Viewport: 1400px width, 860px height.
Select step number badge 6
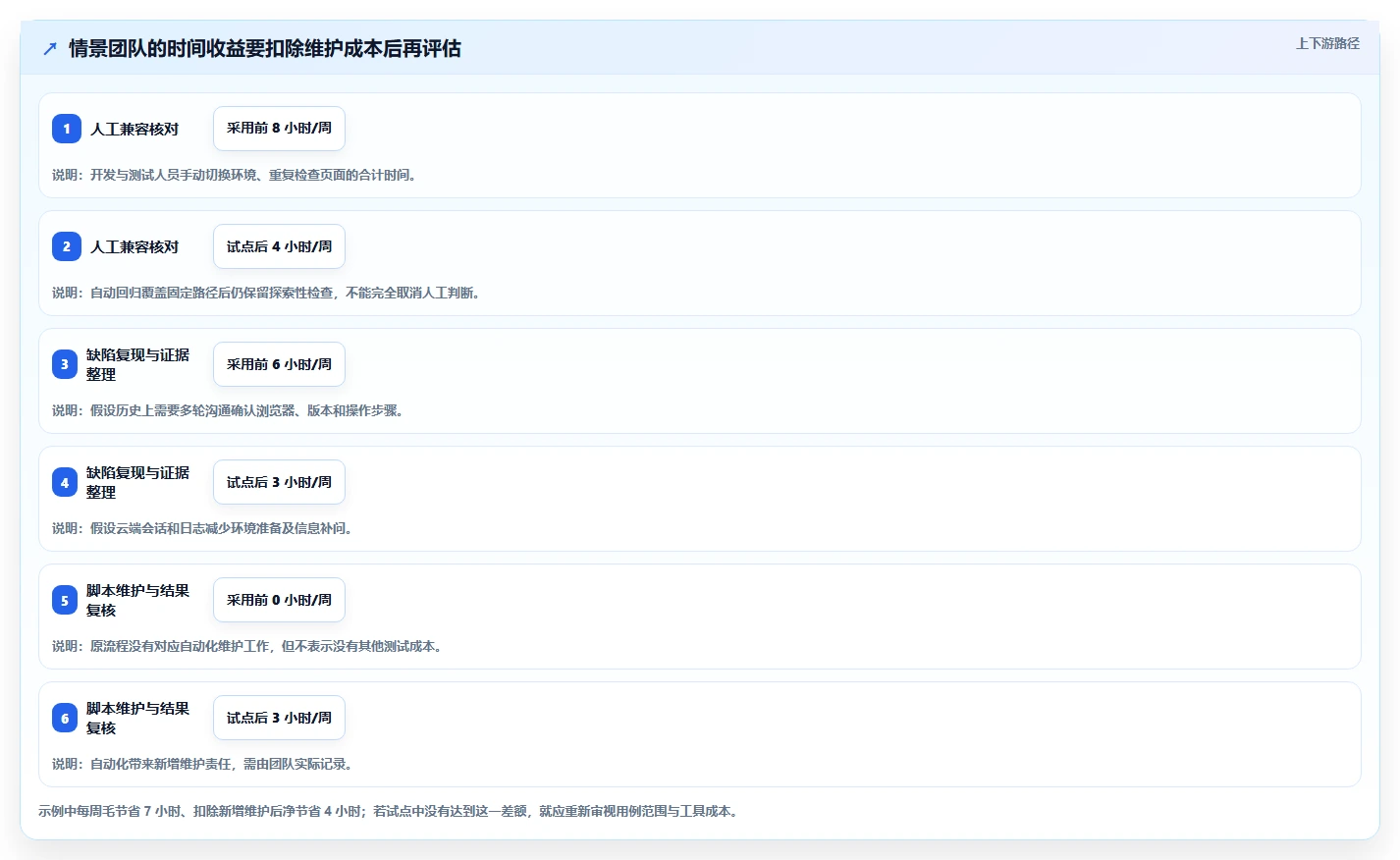coord(65,718)
